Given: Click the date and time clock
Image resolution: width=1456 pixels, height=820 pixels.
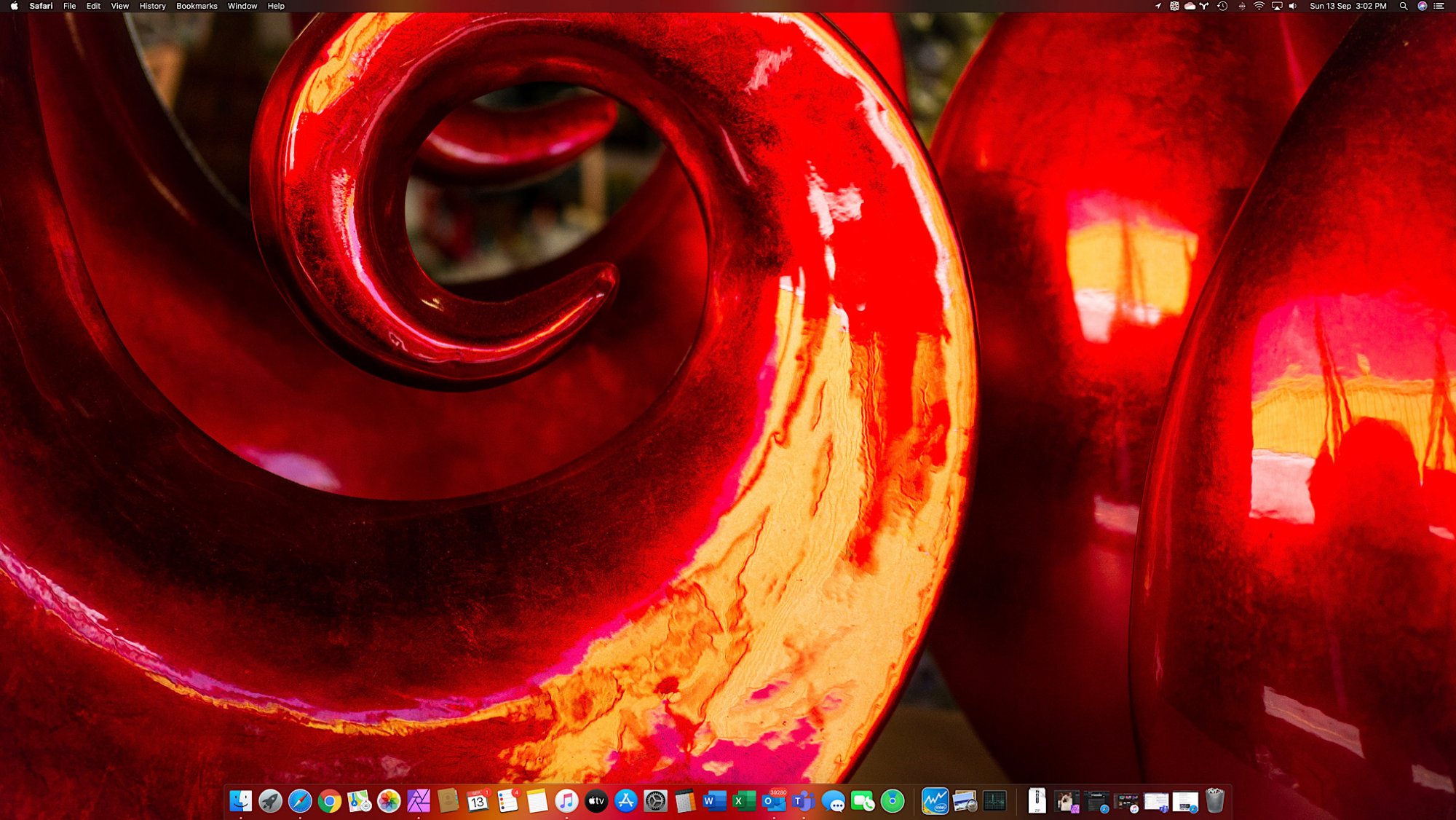Looking at the screenshot, I should coord(1348,6).
